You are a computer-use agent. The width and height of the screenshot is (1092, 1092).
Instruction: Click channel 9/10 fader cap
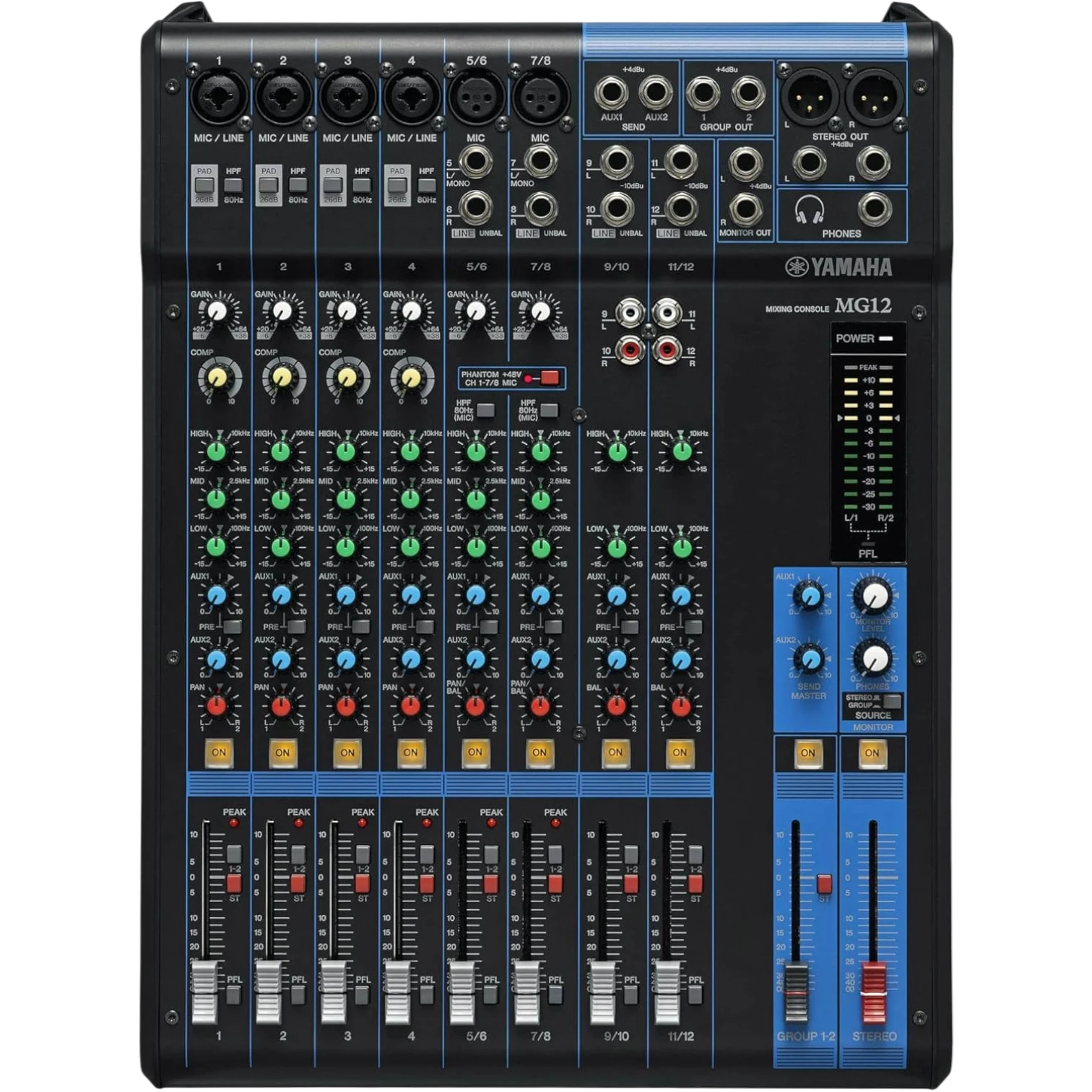click(x=603, y=992)
